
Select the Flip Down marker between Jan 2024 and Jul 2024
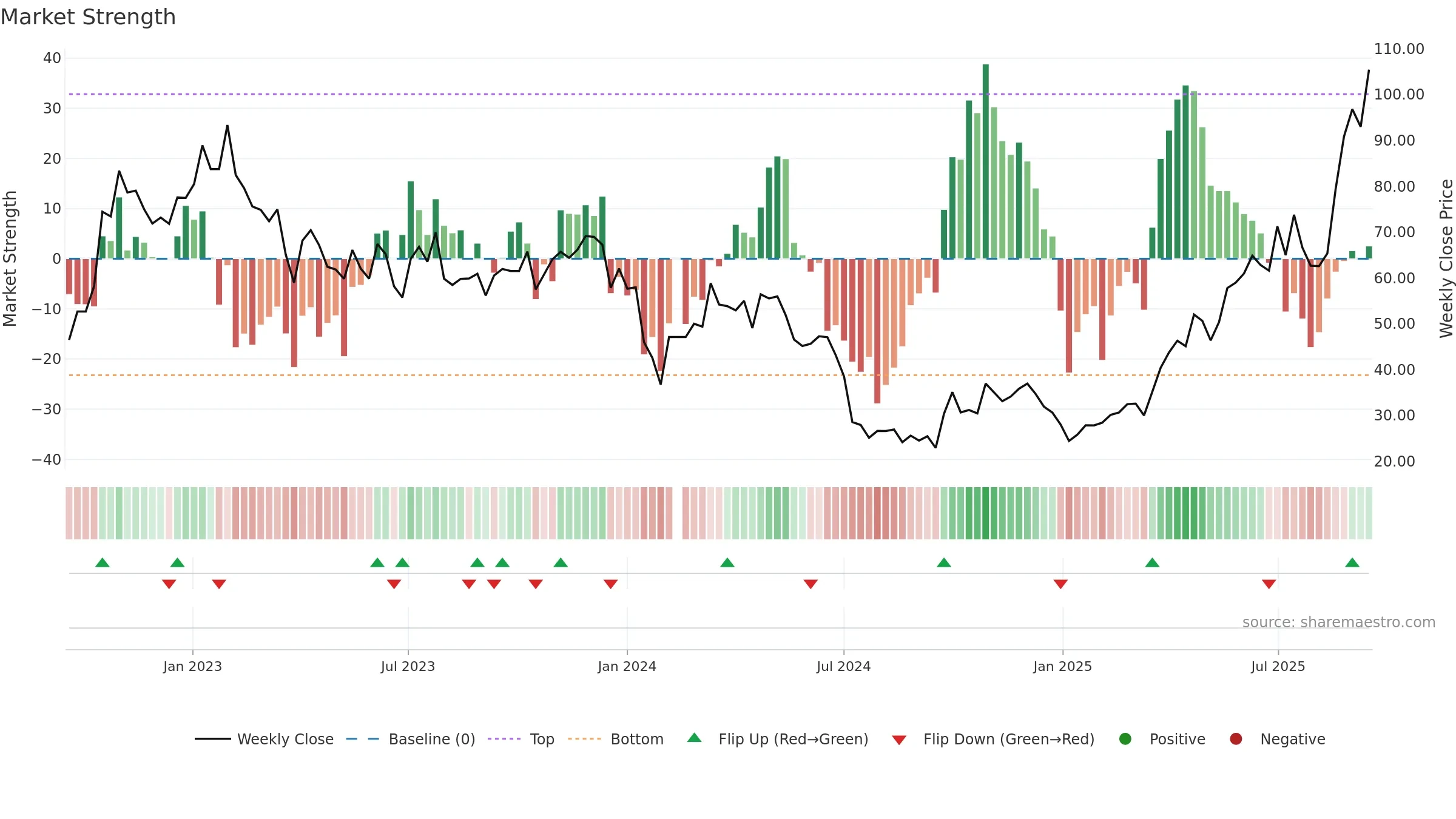[x=811, y=584]
